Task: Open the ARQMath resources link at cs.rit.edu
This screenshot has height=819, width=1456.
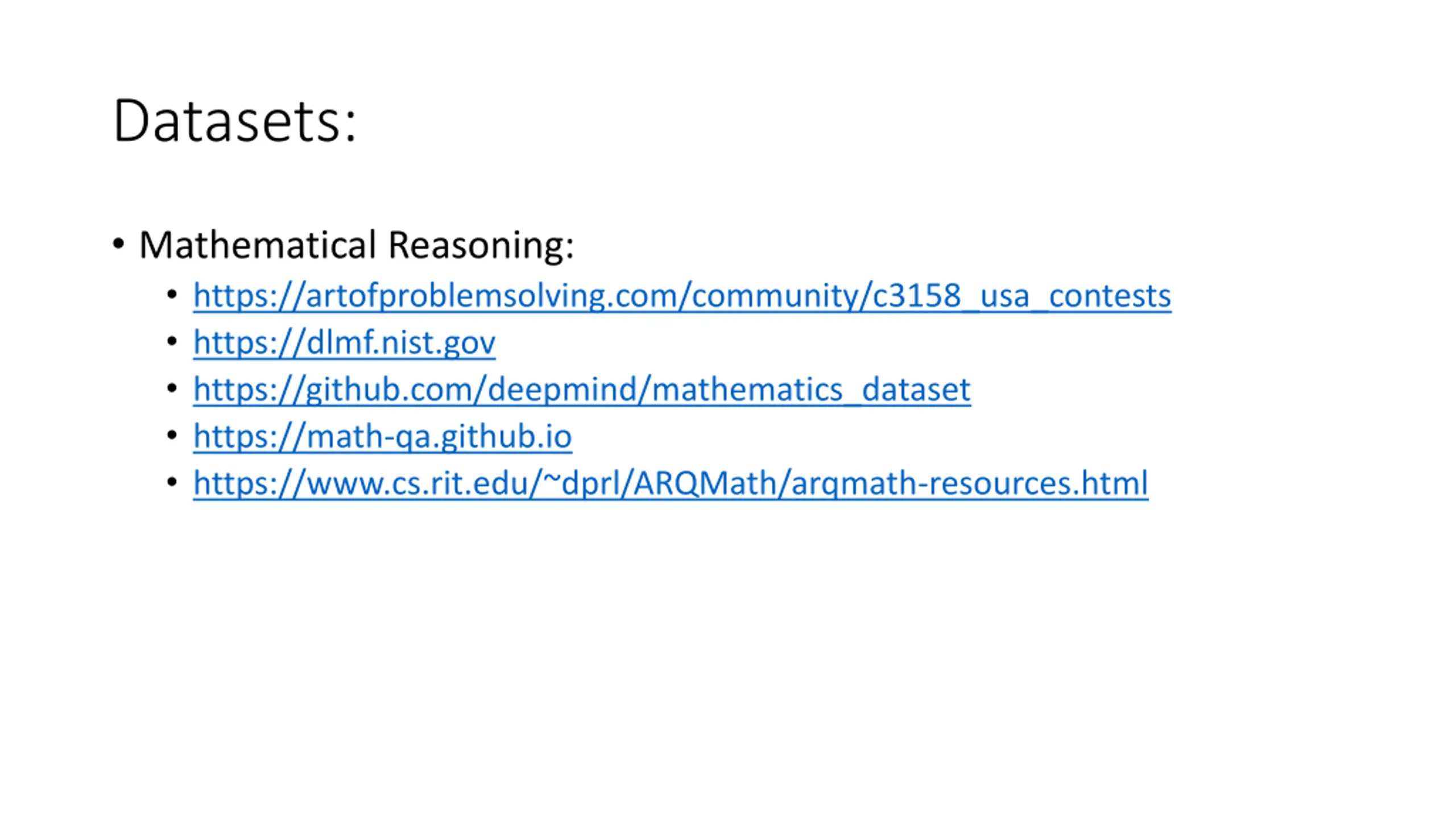Action: click(x=671, y=483)
